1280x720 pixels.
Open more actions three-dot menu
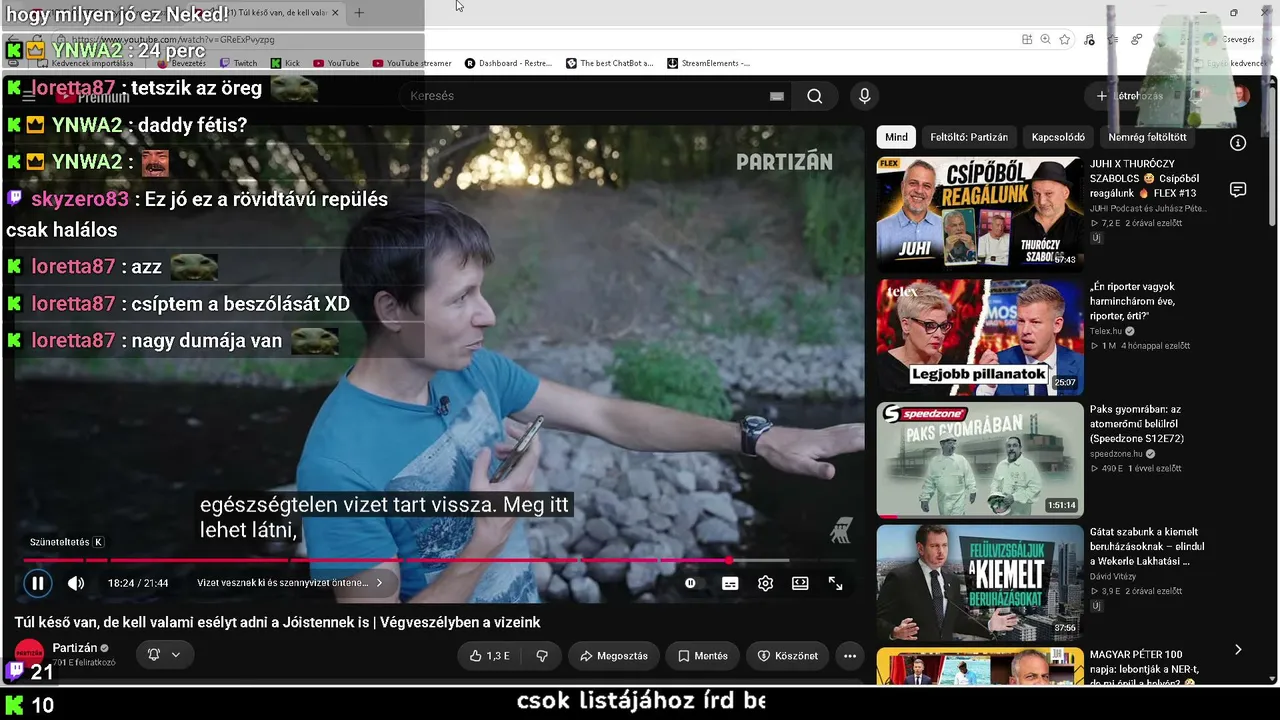click(850, 656)
